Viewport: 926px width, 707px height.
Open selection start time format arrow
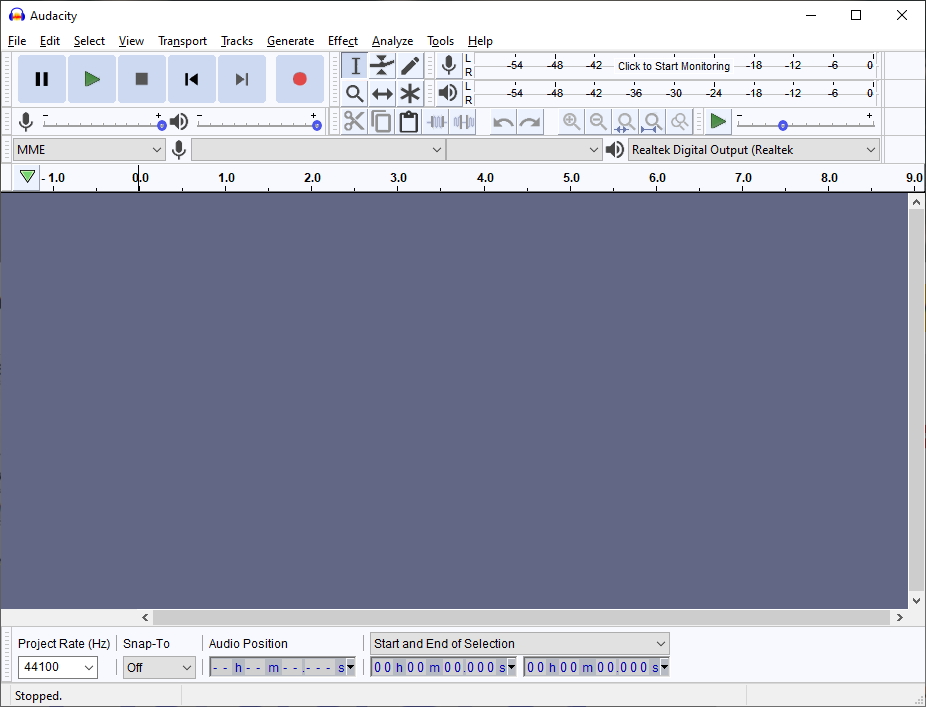coord(511,667)
